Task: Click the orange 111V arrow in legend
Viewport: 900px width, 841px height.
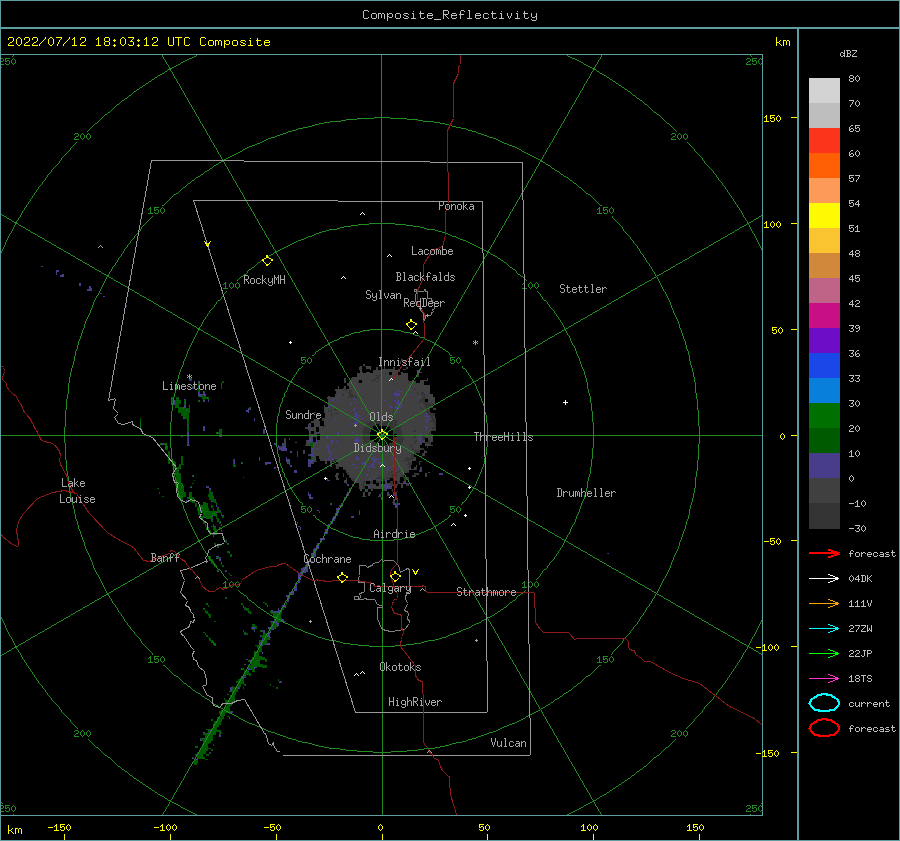Action: 824,603
